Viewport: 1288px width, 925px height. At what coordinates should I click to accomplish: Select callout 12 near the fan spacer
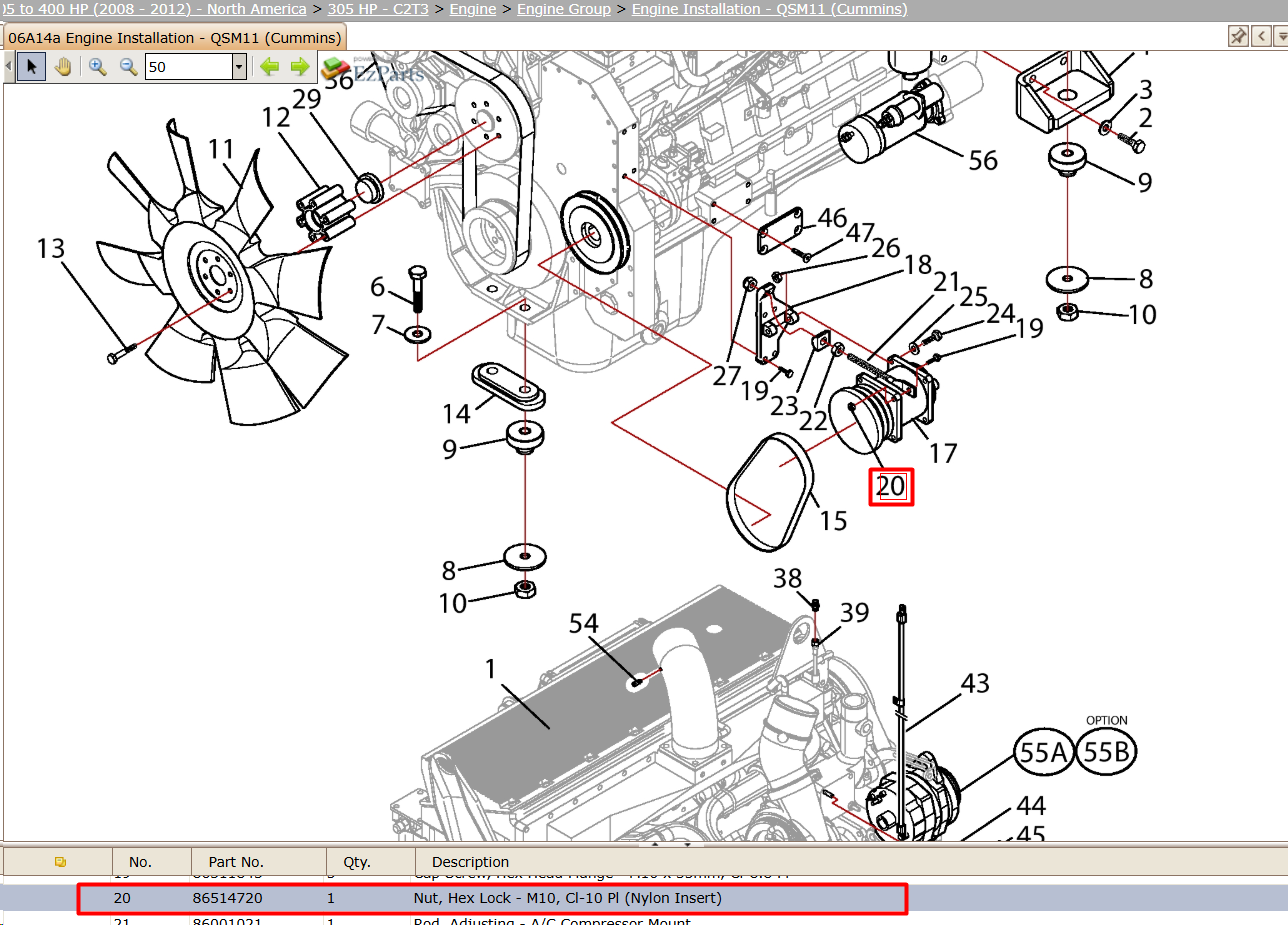[x=276, y=118]
